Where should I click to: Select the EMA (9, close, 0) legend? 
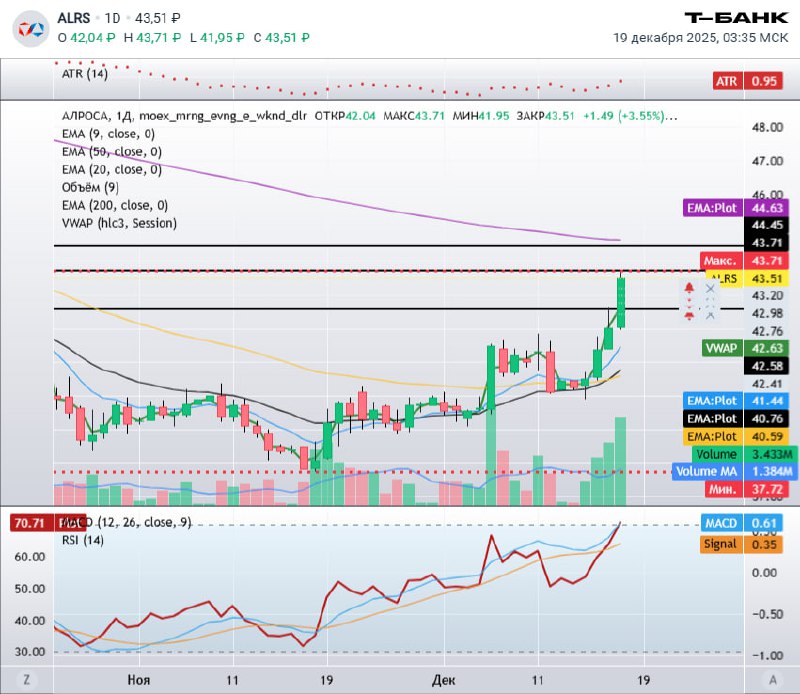pos(108,134)
